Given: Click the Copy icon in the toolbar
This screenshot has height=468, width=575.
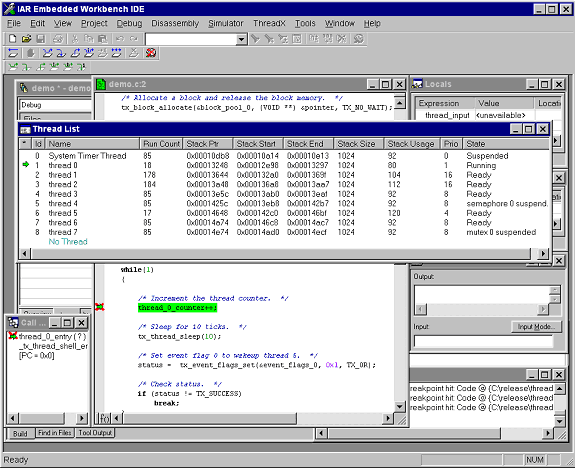Looking at the screenshot, I should click(89, 39).
